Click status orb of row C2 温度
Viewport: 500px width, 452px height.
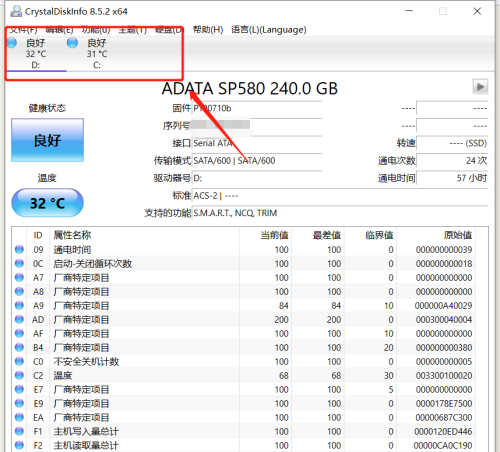(19, 375)
